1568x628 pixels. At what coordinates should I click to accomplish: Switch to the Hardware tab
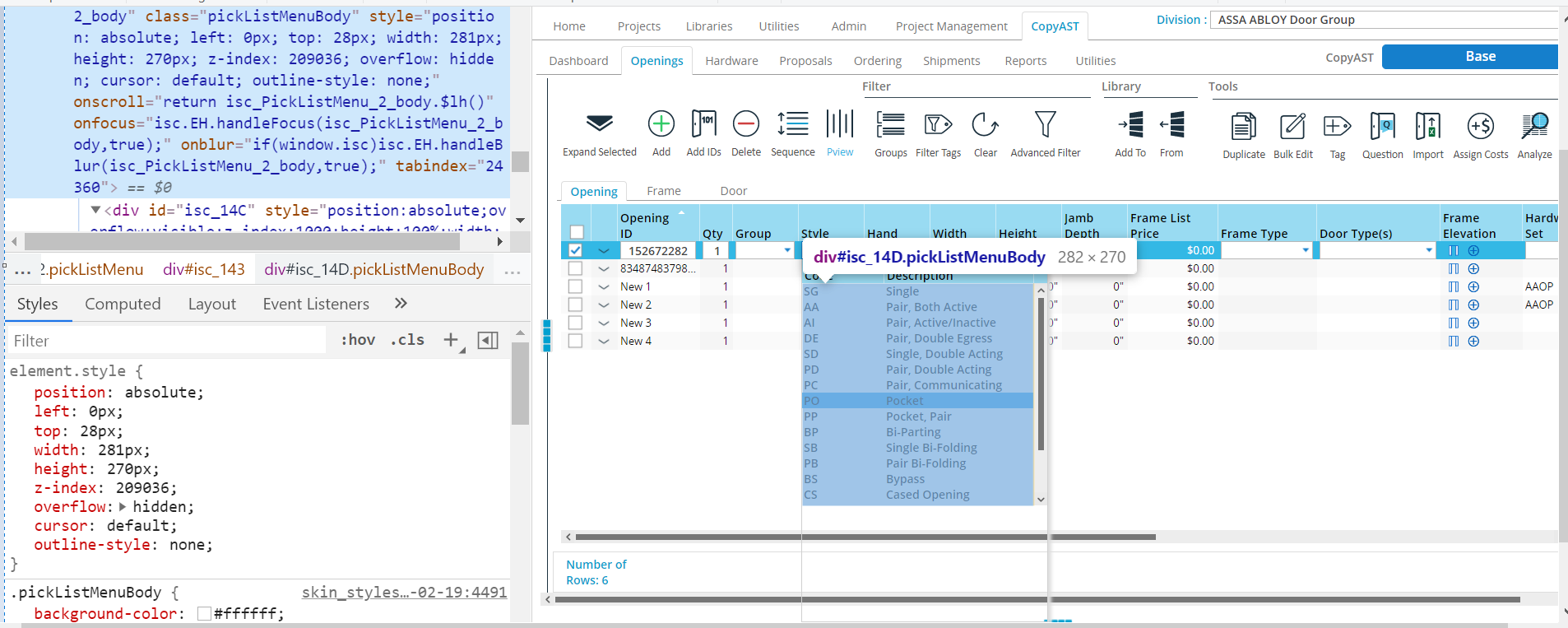[731, 61]
